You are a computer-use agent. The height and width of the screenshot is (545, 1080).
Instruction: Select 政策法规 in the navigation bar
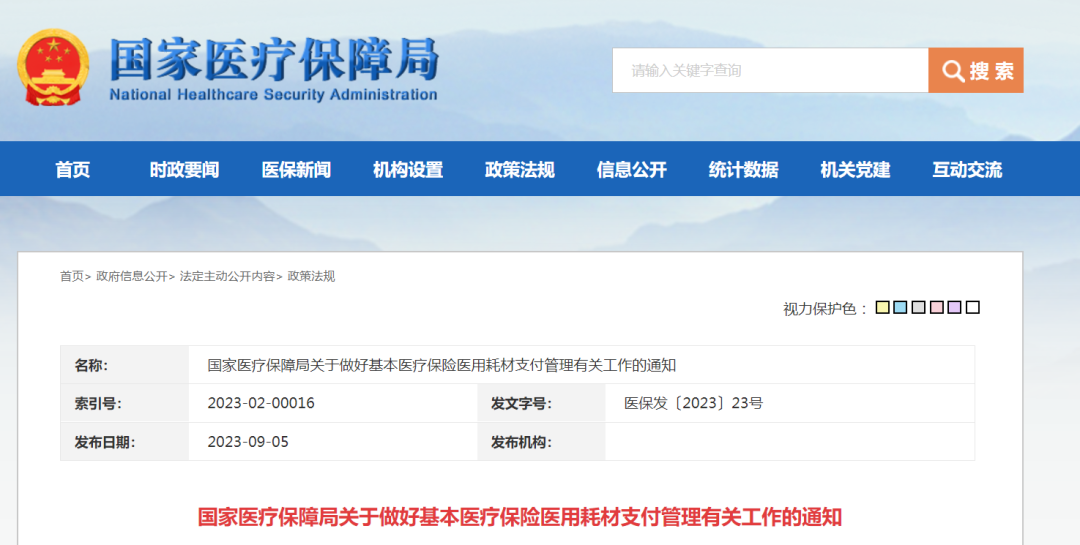click(x=519, y=169)
